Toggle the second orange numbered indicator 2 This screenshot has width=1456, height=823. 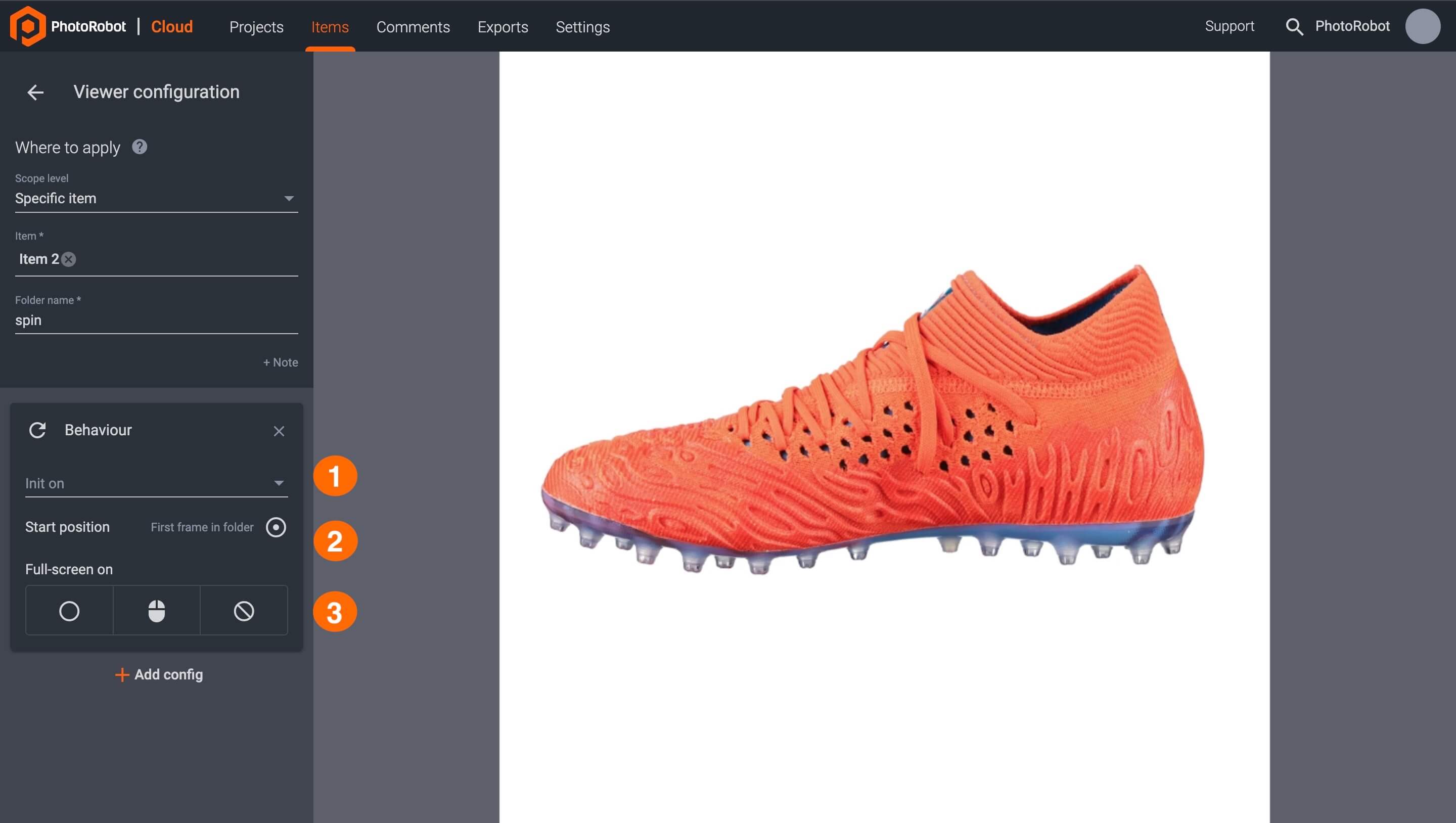[x=336, y=541]
